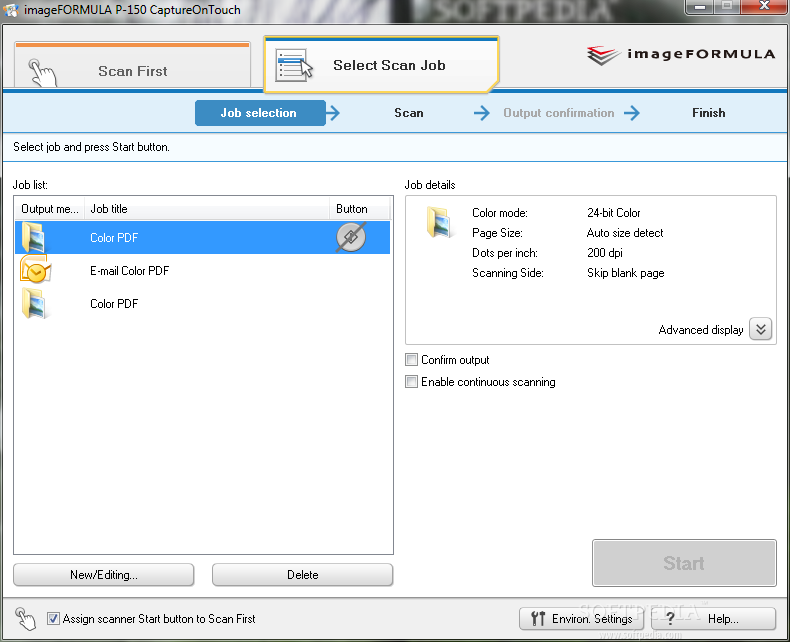This screenshot has height=642, width=790.
Task: Uncheck Assign scanner Start button to Scan First
Action: [53, 618]
